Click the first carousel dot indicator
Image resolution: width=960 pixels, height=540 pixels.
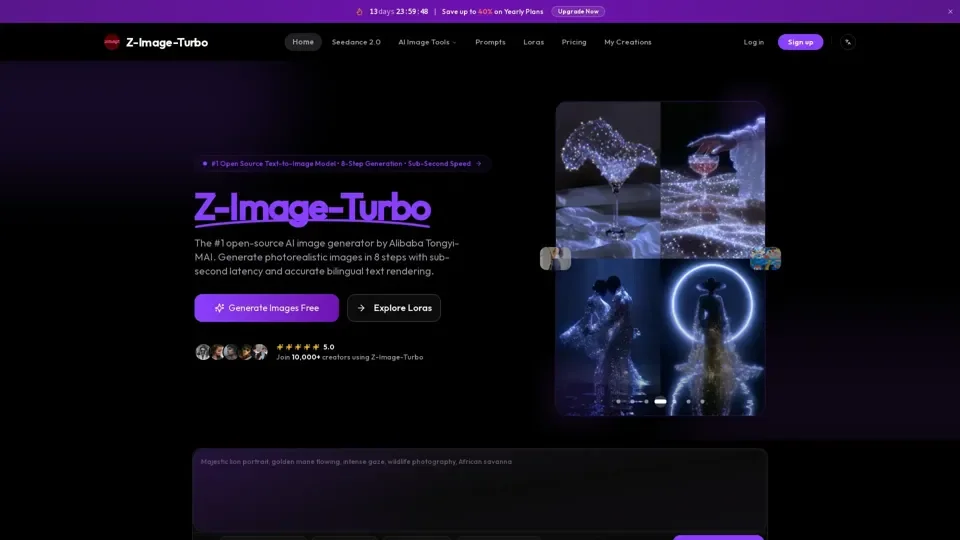coord(618,402)
